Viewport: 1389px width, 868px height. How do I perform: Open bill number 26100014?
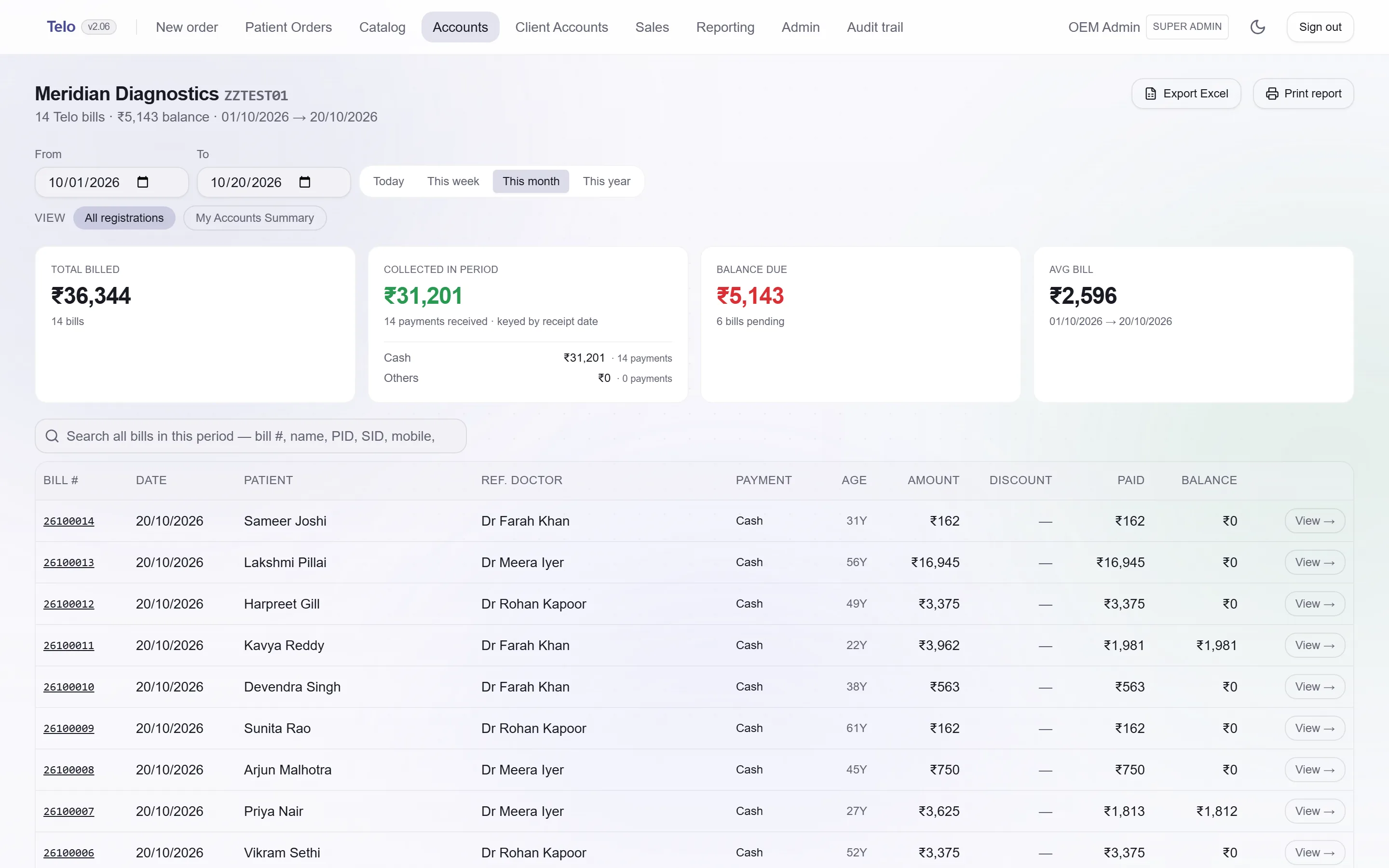(69, 521)
